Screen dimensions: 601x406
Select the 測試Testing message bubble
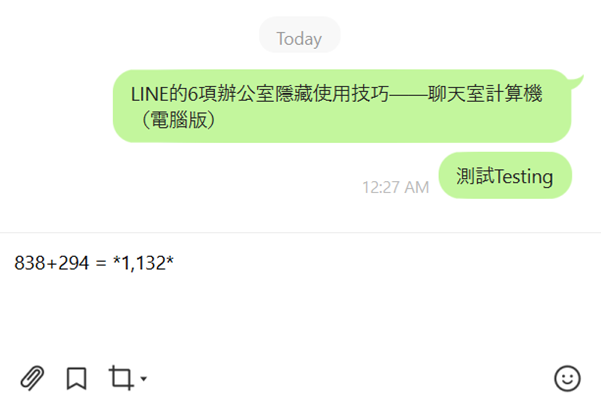[505, 176]
